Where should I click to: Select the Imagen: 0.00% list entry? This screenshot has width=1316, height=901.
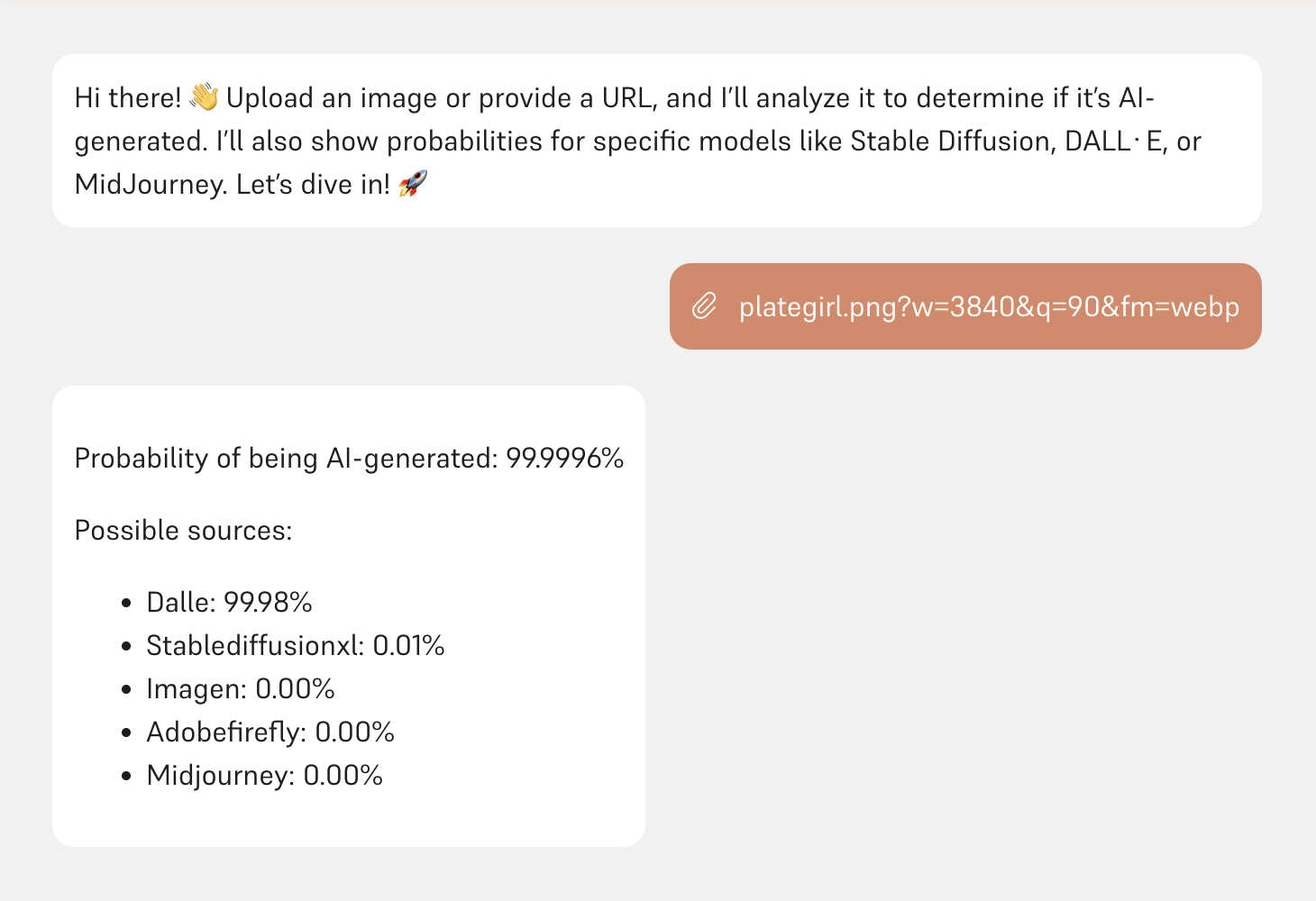(240, 688)
